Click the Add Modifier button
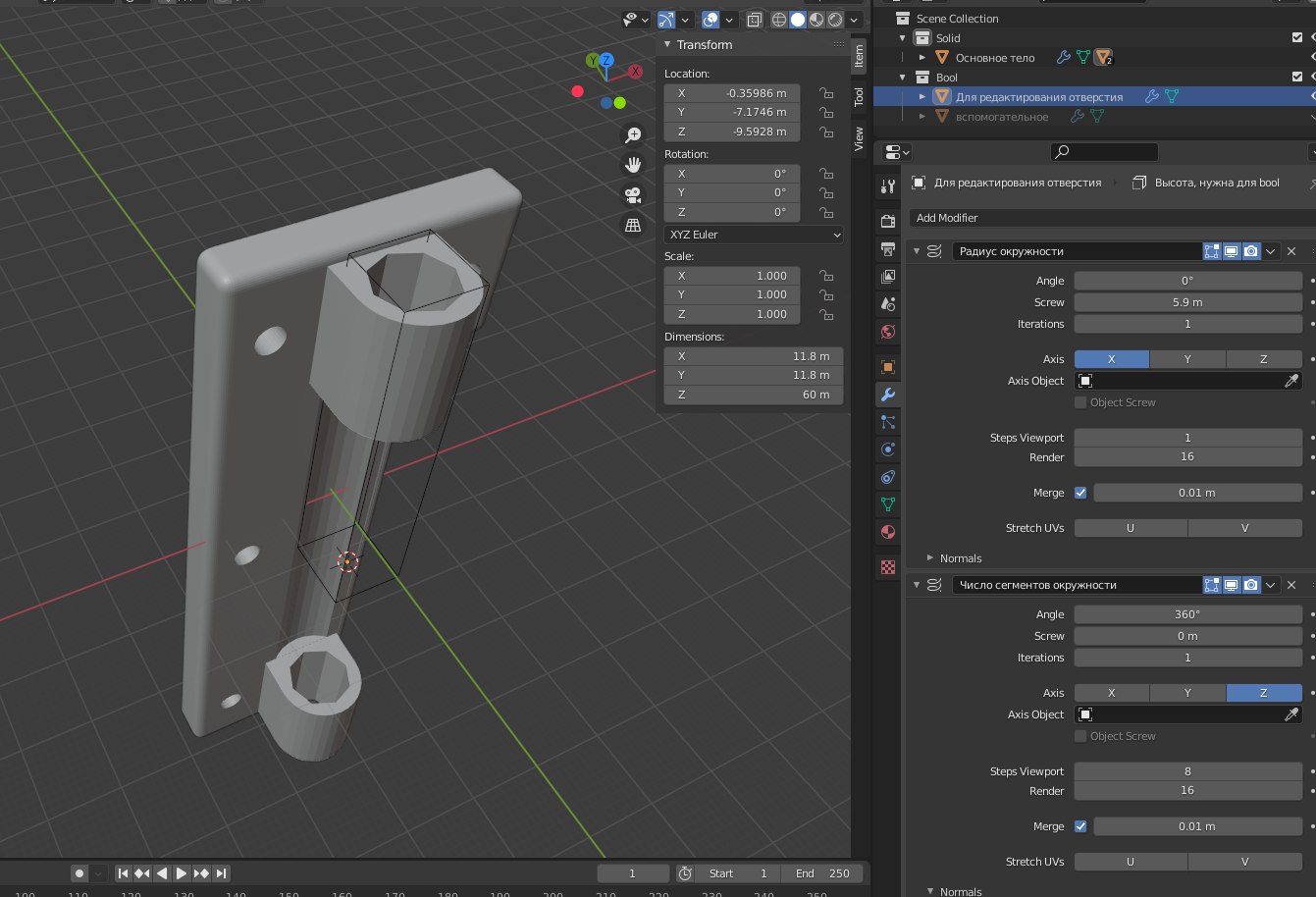 click(x=947, y=218)
